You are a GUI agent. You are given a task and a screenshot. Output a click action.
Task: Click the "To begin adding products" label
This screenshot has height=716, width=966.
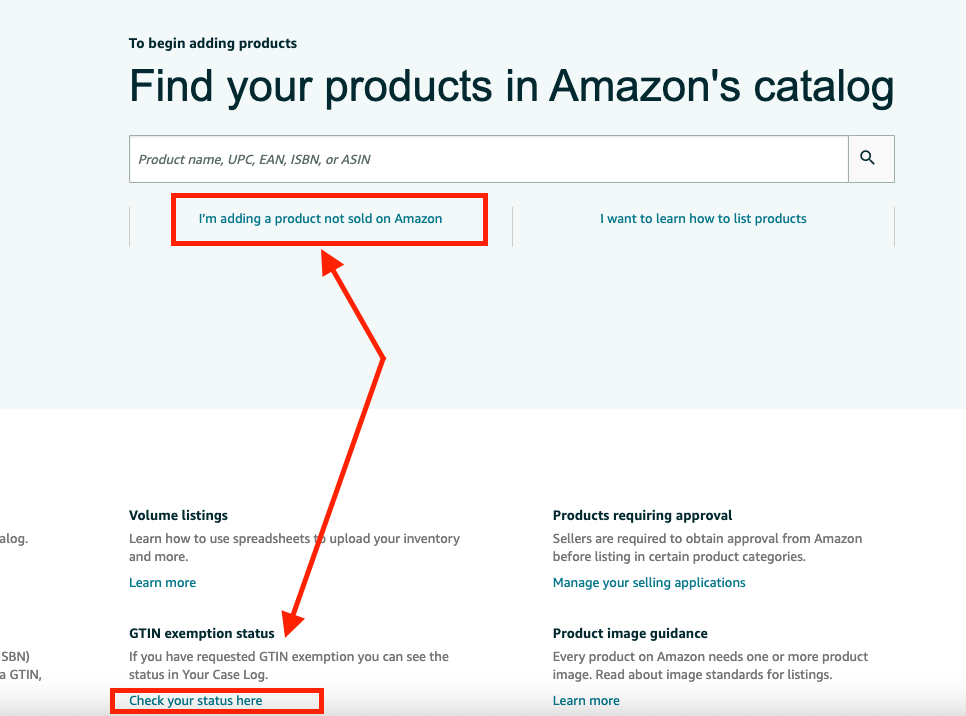(213, 43)
